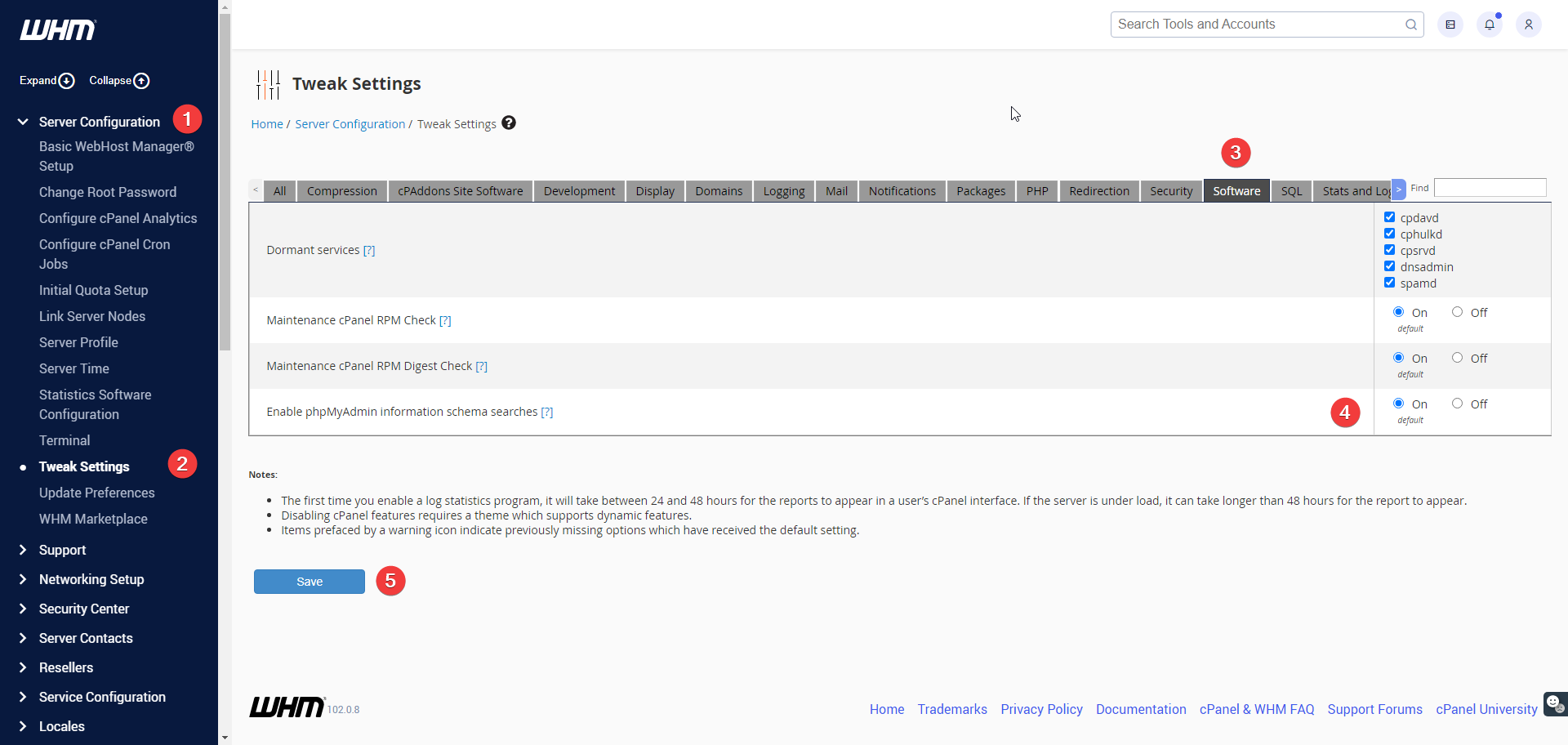This screenshot has width=1568, height=745.
Task: Open the notifications bell icon
Action: click(x=1490, y=25)
